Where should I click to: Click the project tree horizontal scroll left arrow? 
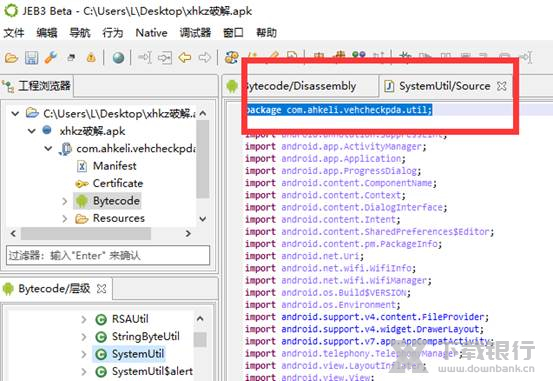[x=13, y=234]
